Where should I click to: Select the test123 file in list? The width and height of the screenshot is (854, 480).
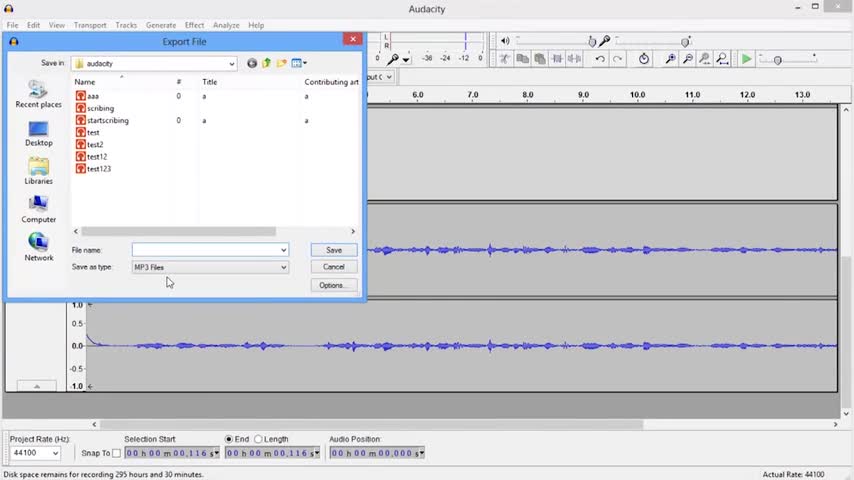[94, 169]
